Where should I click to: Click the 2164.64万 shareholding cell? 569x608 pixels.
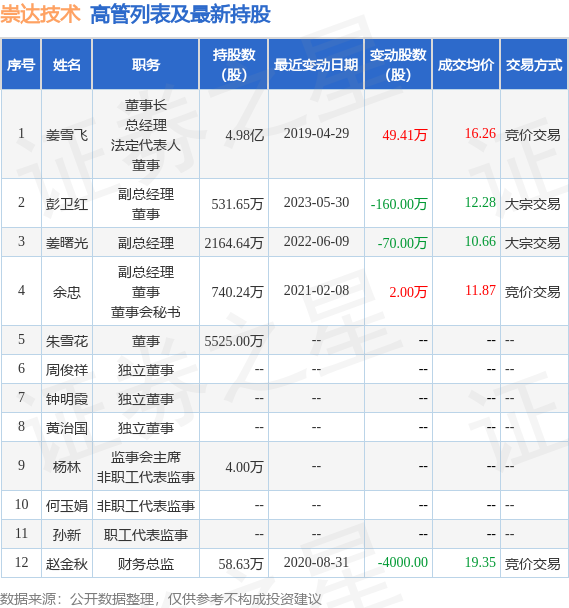click(x=234, y=243)
